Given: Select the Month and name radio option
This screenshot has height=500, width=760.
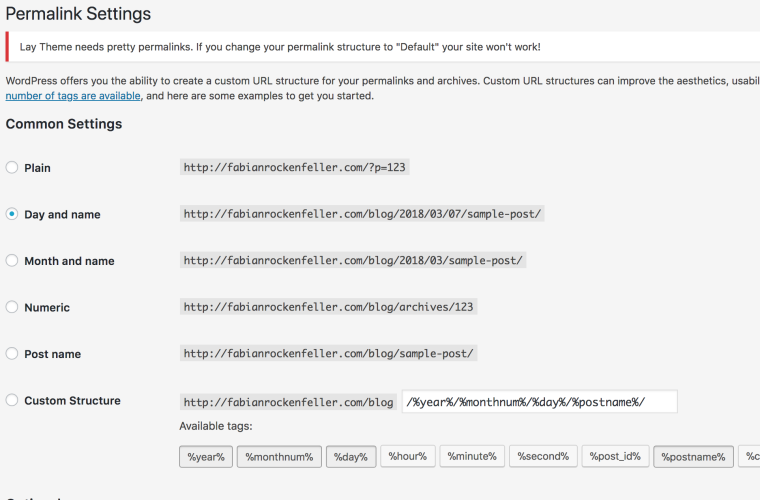Looking at the screenshot, I should (12, 261).
